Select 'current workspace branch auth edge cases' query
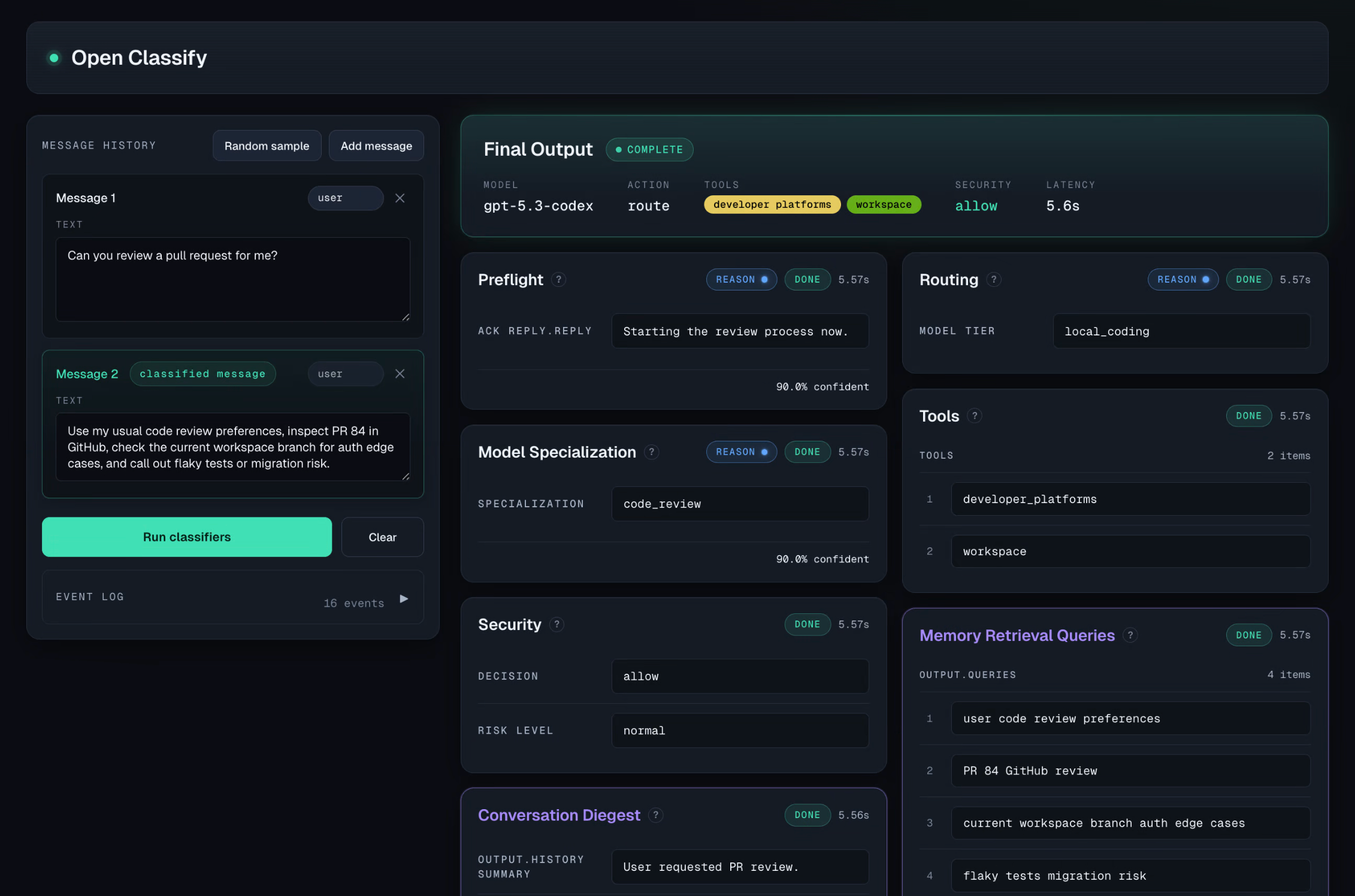Screen dimensions: 1355x896 (1130, 823)
